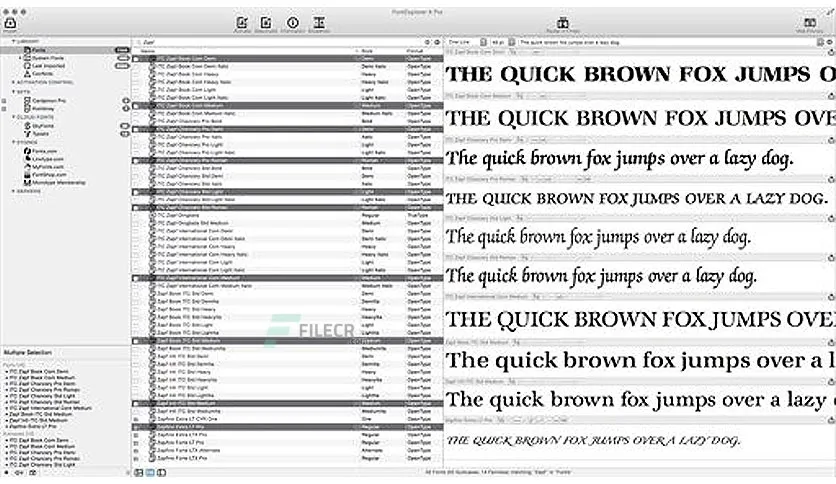836x484 pixels.
Task: Click the briefcase icon in the toolbar center
Action: [x=562, y=23]
